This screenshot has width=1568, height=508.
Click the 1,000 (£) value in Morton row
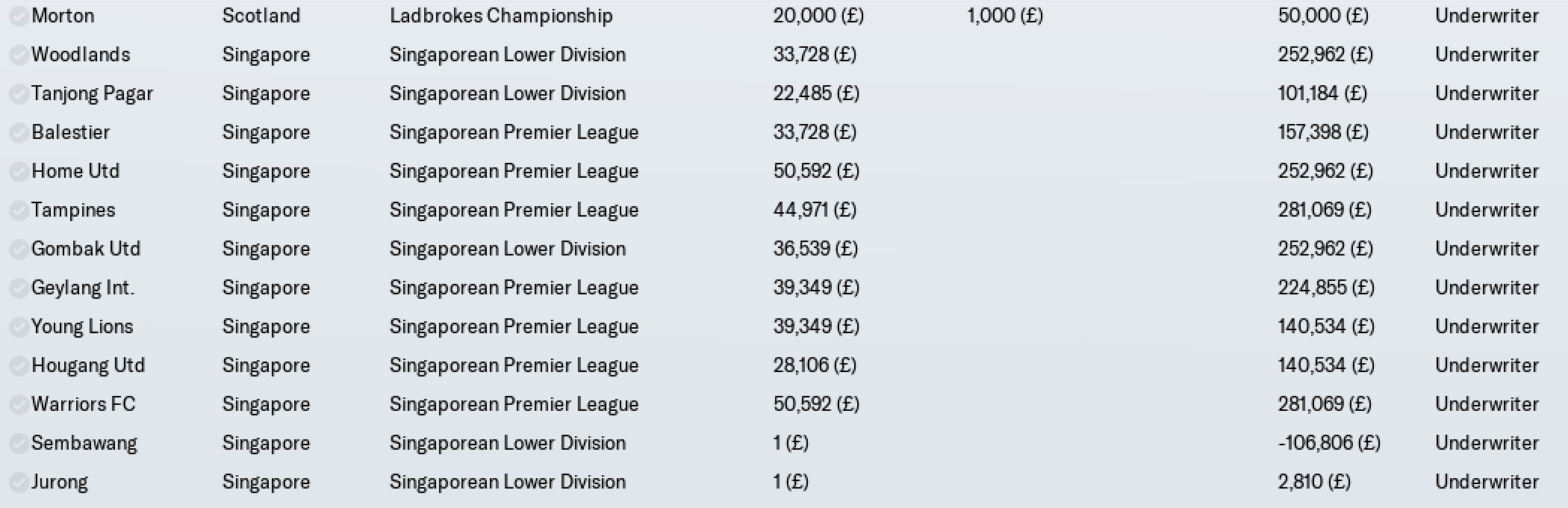tap(1005, 16)
